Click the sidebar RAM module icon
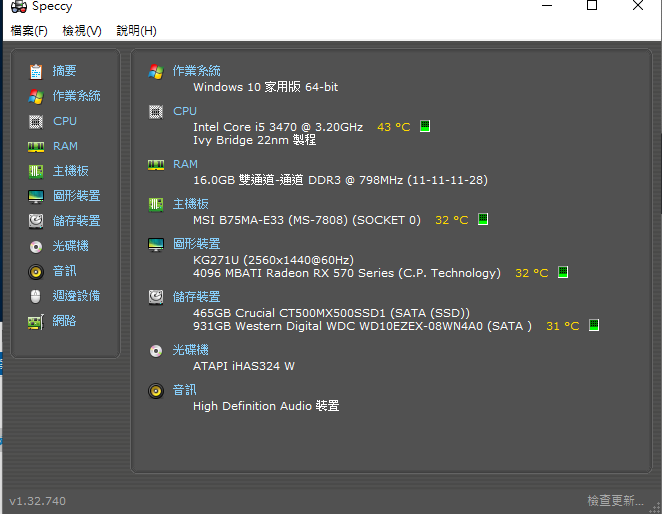Viewport: 662px width, 514px height. tap(36, 147)
